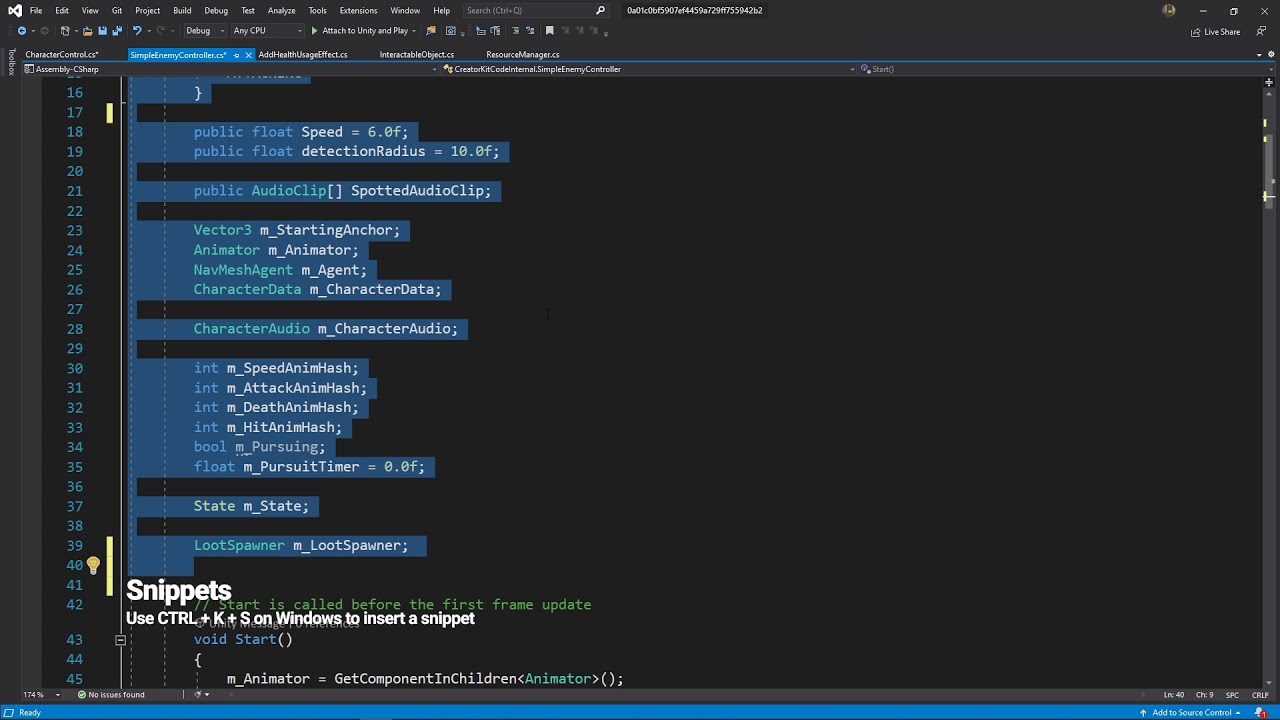Screen dimensions: 1280x720
Task: Open the Debug configuration dropdown
Action: pyautogui.click(x=205, y=31)
